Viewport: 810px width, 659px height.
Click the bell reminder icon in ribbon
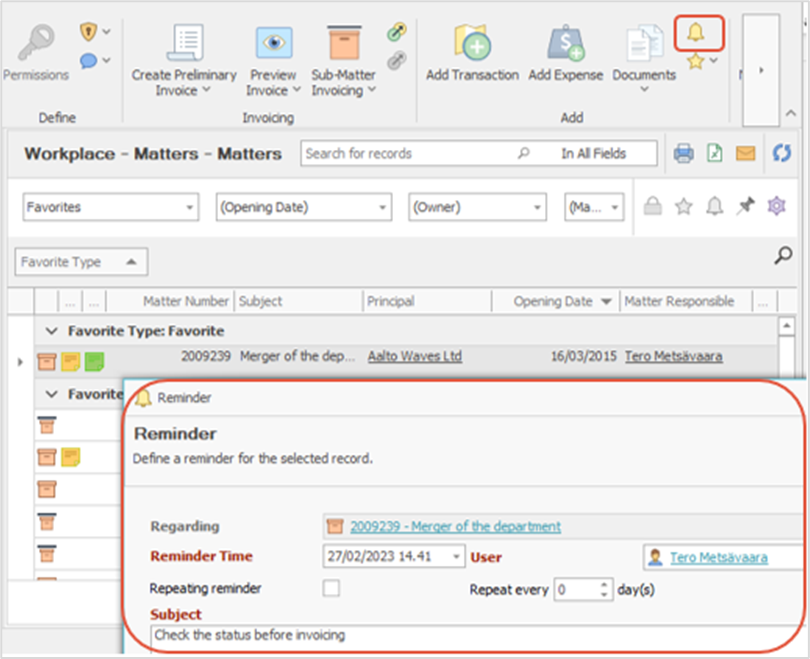[697, 34]
